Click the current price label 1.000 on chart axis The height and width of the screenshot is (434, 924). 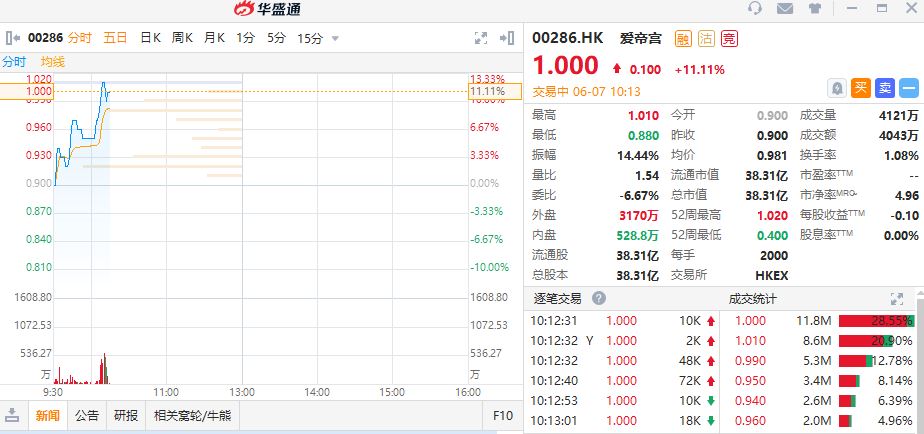27,91
